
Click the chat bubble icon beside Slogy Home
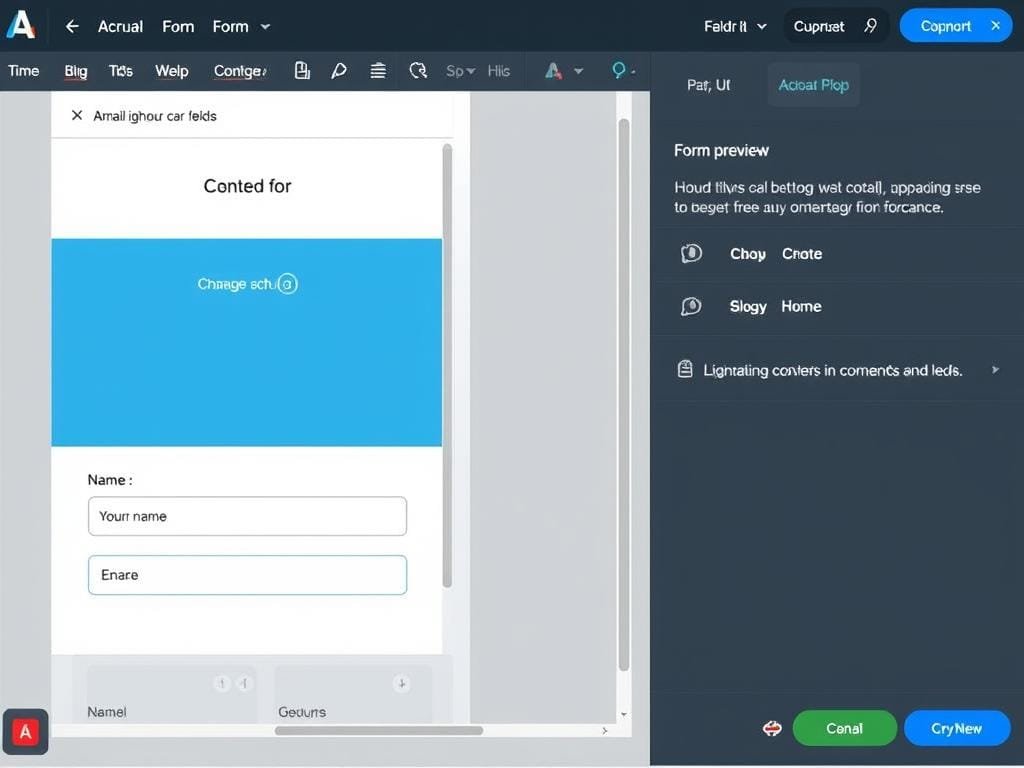click(x=691, y=307)
